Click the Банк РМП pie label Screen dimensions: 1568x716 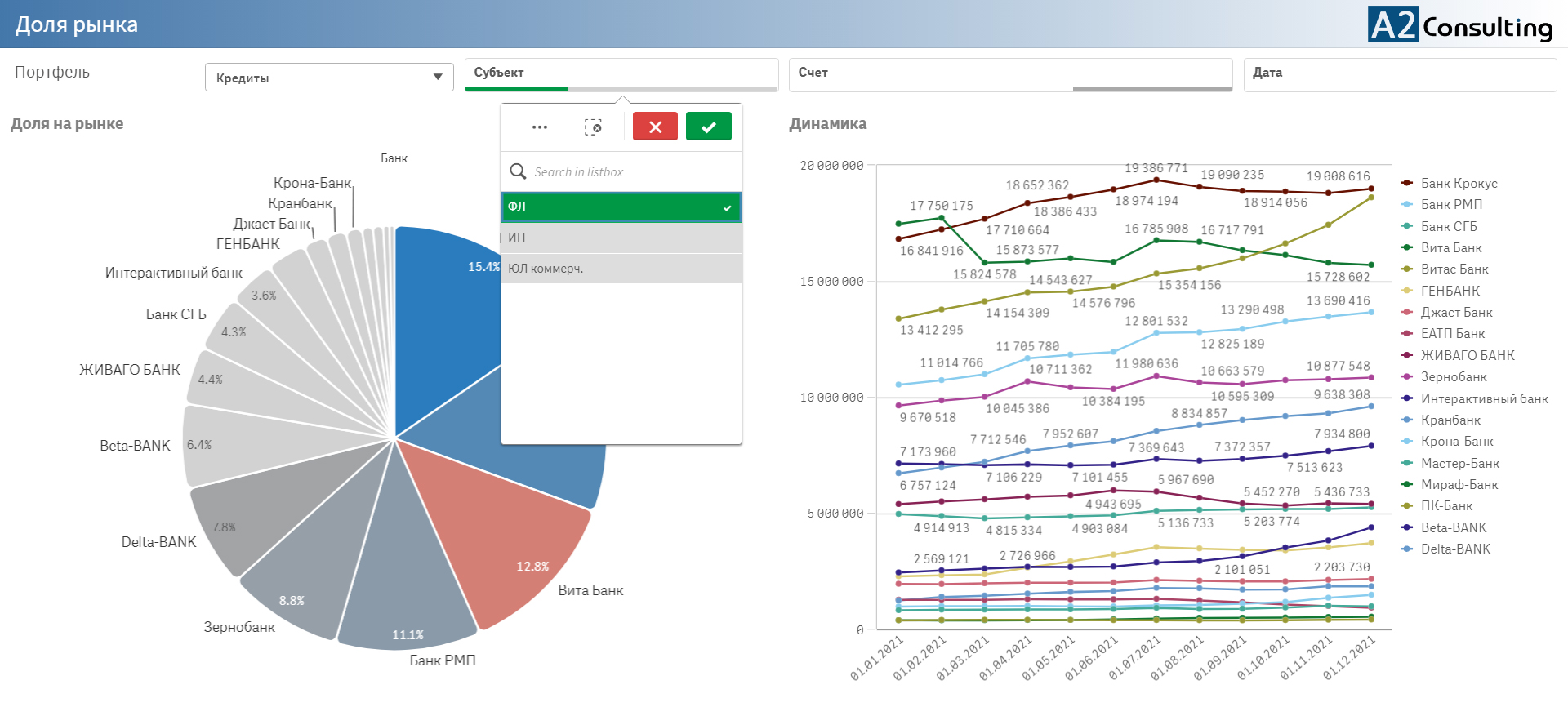(x=442, y=660)
